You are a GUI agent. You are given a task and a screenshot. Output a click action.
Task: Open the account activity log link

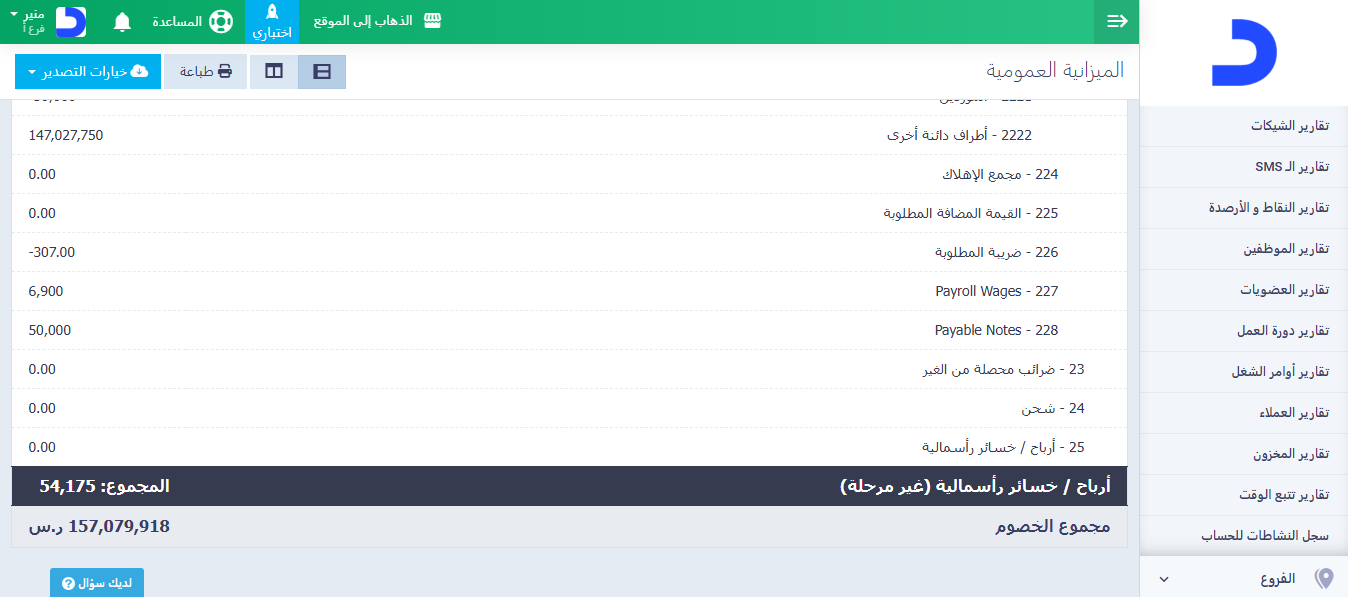1265,536
